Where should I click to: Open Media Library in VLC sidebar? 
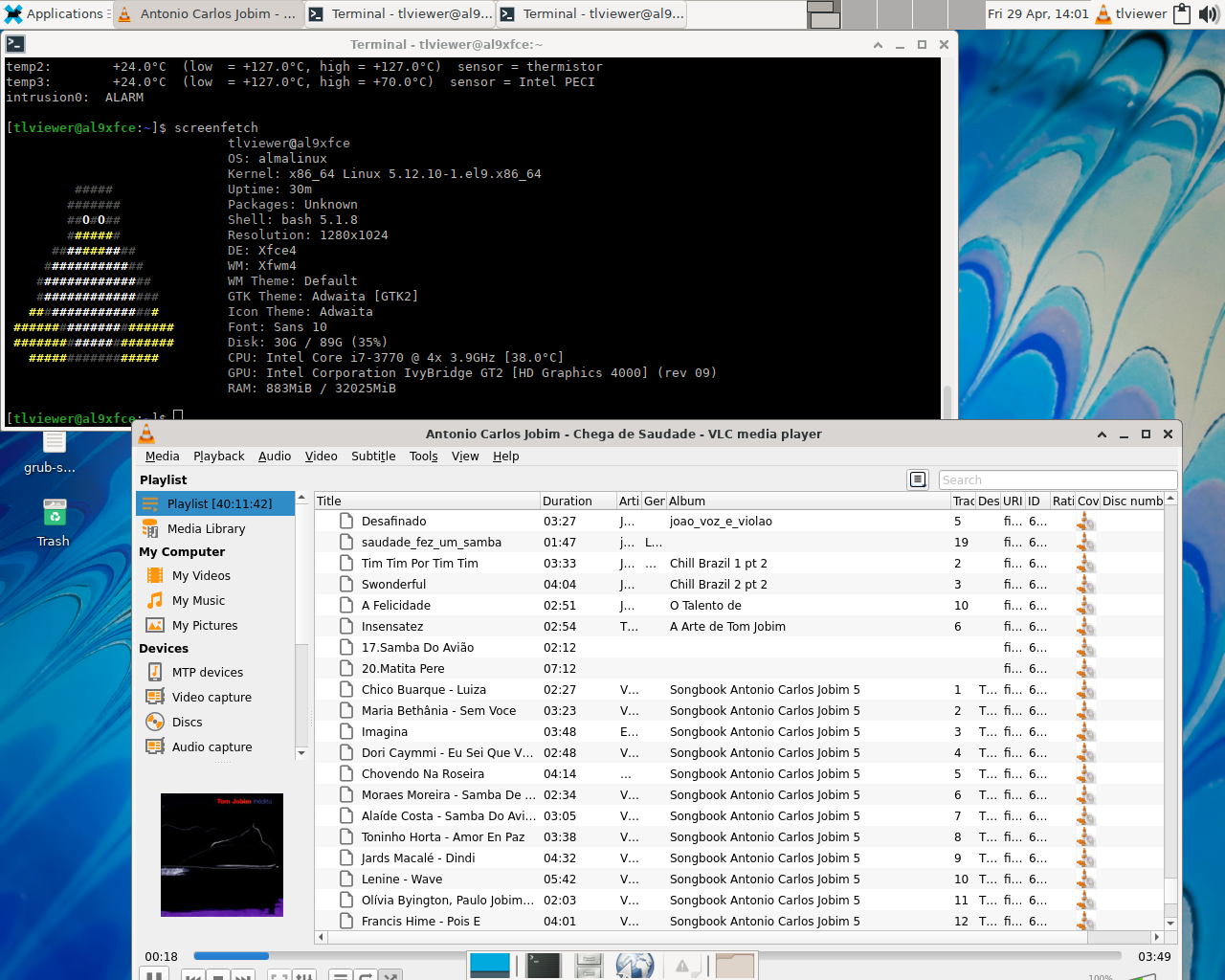[x=215, y=528]
